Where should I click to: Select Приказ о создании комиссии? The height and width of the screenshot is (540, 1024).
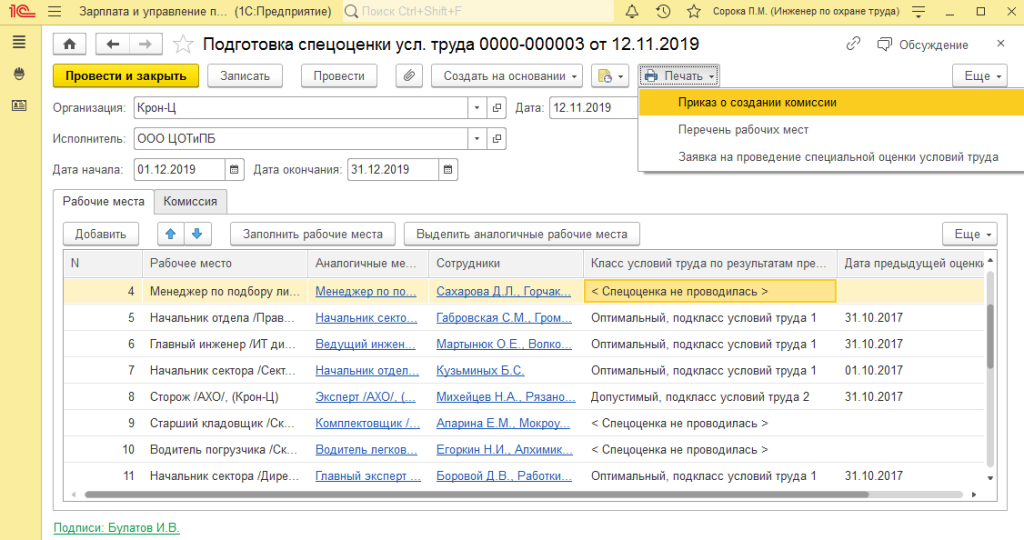pos(743,102)
